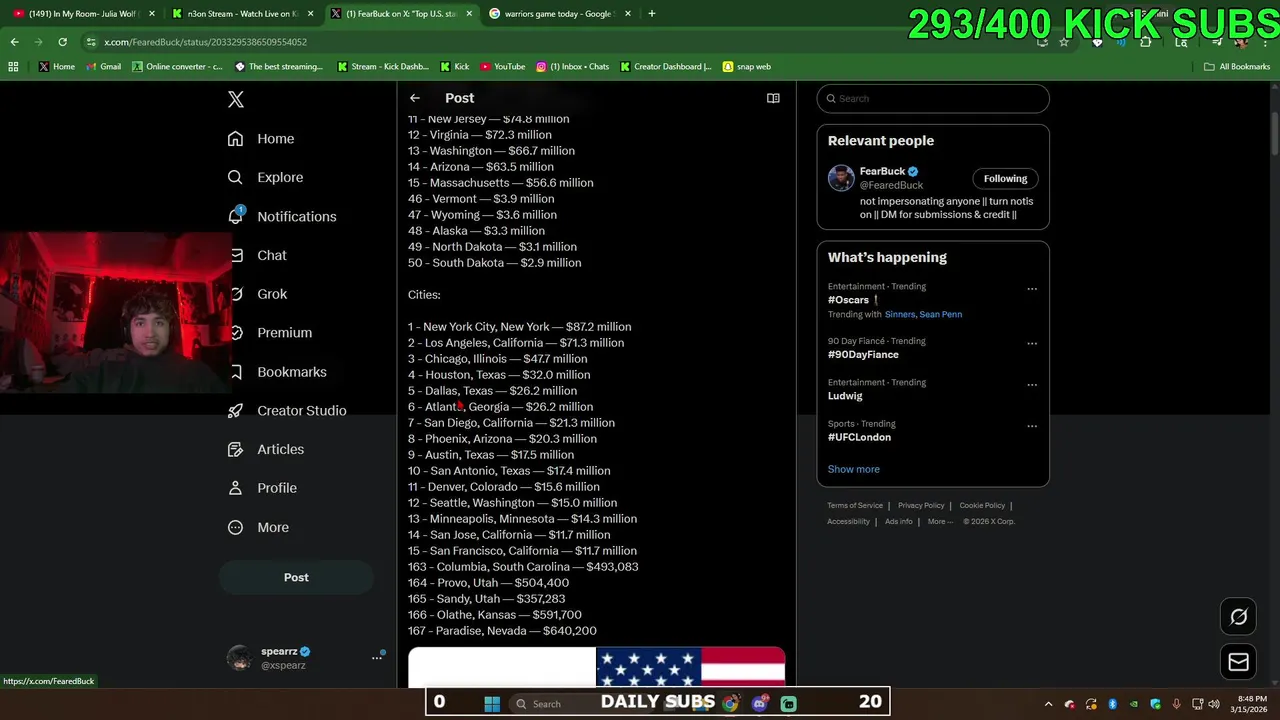The height and width of the screenshot is (720, 1280).
Task: Open #90DayFiance trending topic
Action: coord(863,355)
